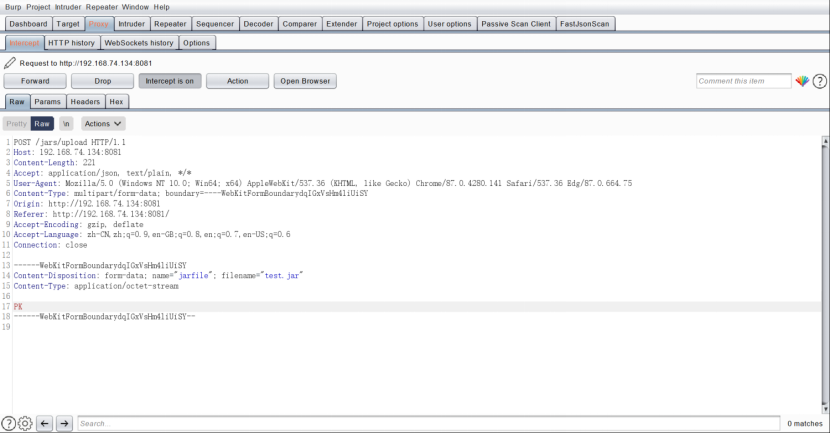
Task: Click the Open Browser button
Action: pyautogui.click(x=305, y=81)
